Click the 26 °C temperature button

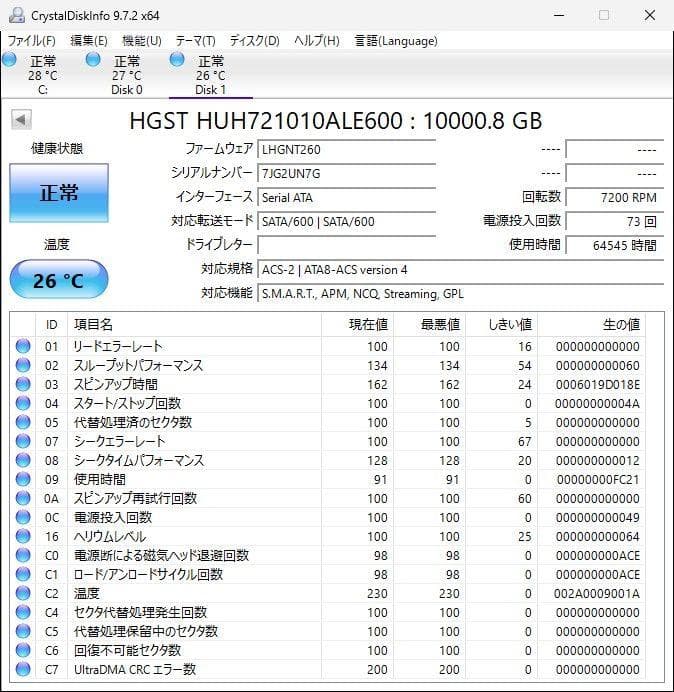click(x=59, y=280)
